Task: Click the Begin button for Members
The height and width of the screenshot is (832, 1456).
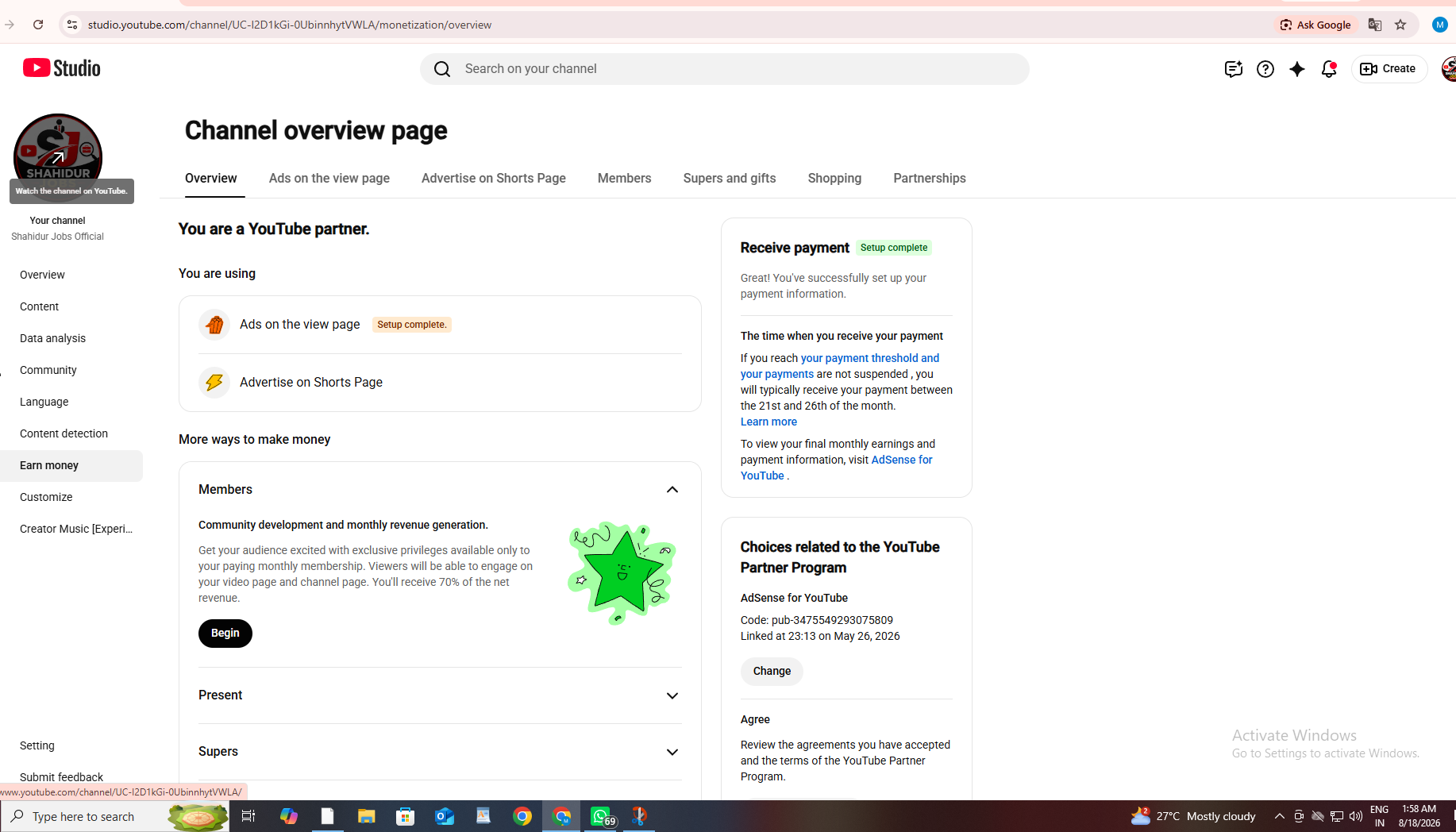Action: (225, 634)
